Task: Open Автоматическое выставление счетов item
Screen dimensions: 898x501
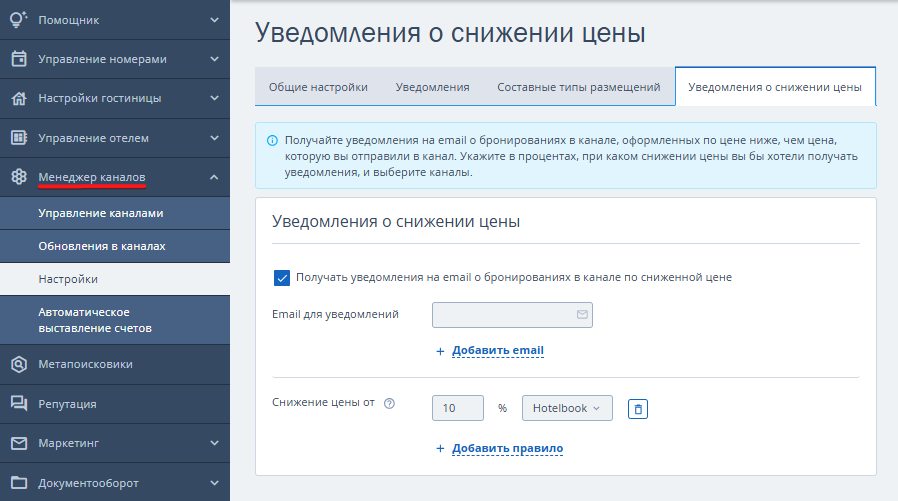Action: click(x=115, y=320)
